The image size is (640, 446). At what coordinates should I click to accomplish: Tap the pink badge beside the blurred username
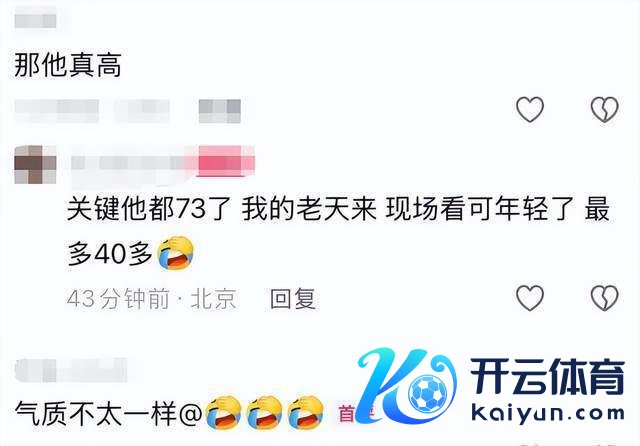tap(226, 162)
